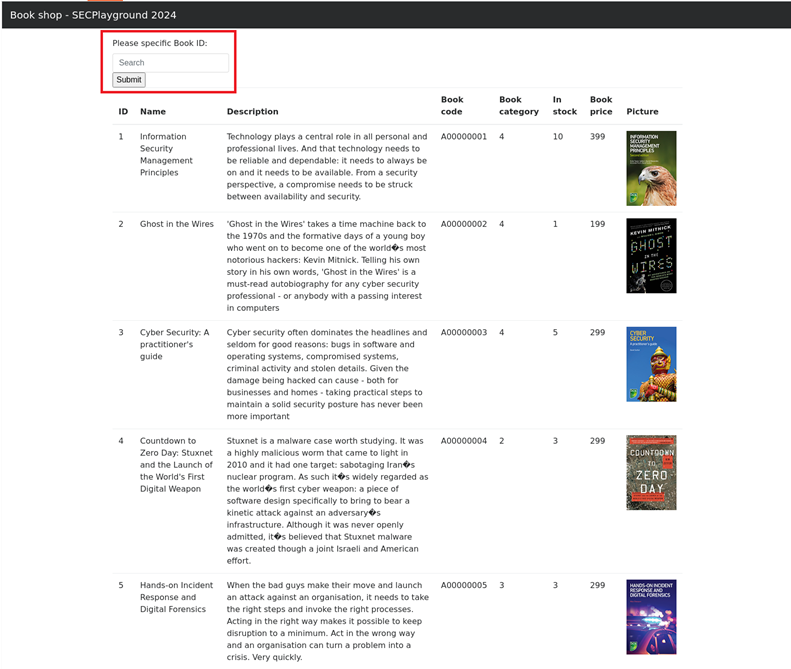
Task: Click the Book ID search input field
Action: pyautogui.click(x=170, y=63)
